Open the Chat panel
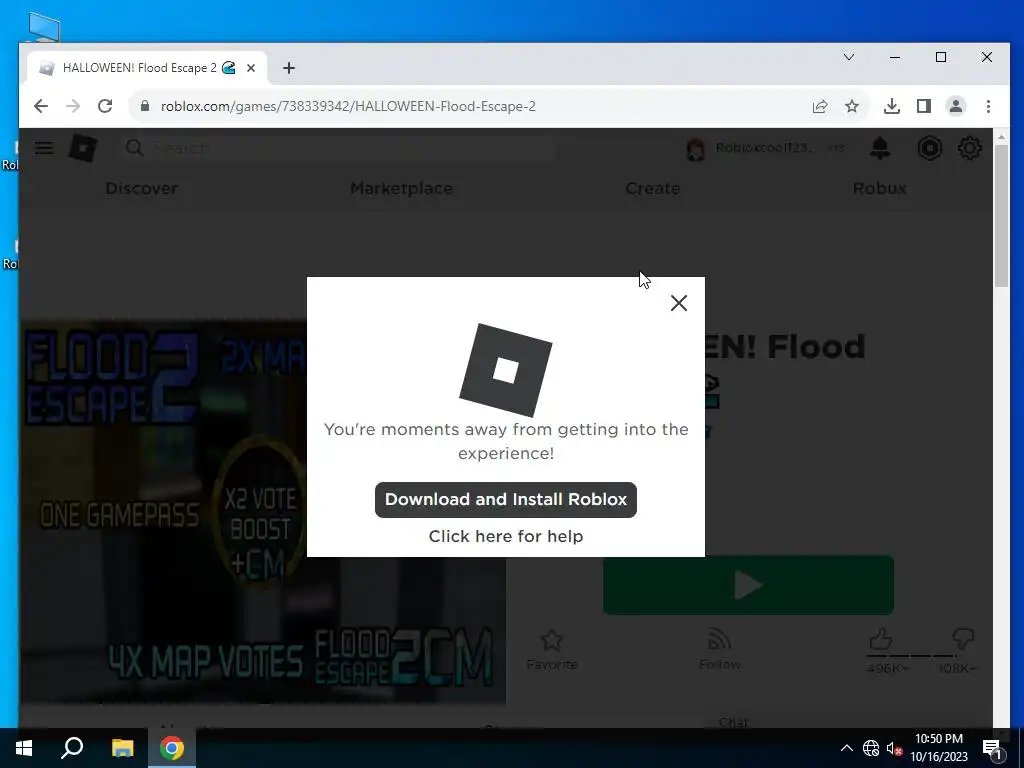Screen dimensions: 1024x768 coord(733,722)
